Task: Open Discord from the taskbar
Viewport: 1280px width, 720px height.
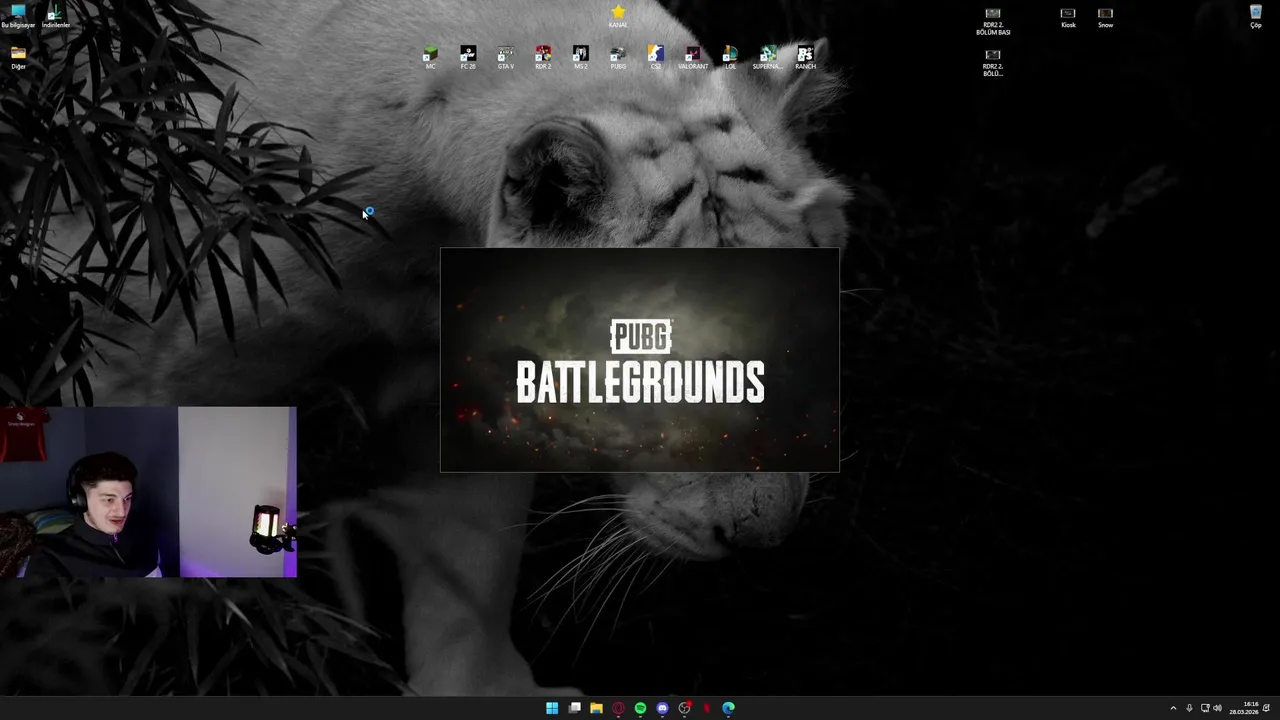Action: click(662, 708)
